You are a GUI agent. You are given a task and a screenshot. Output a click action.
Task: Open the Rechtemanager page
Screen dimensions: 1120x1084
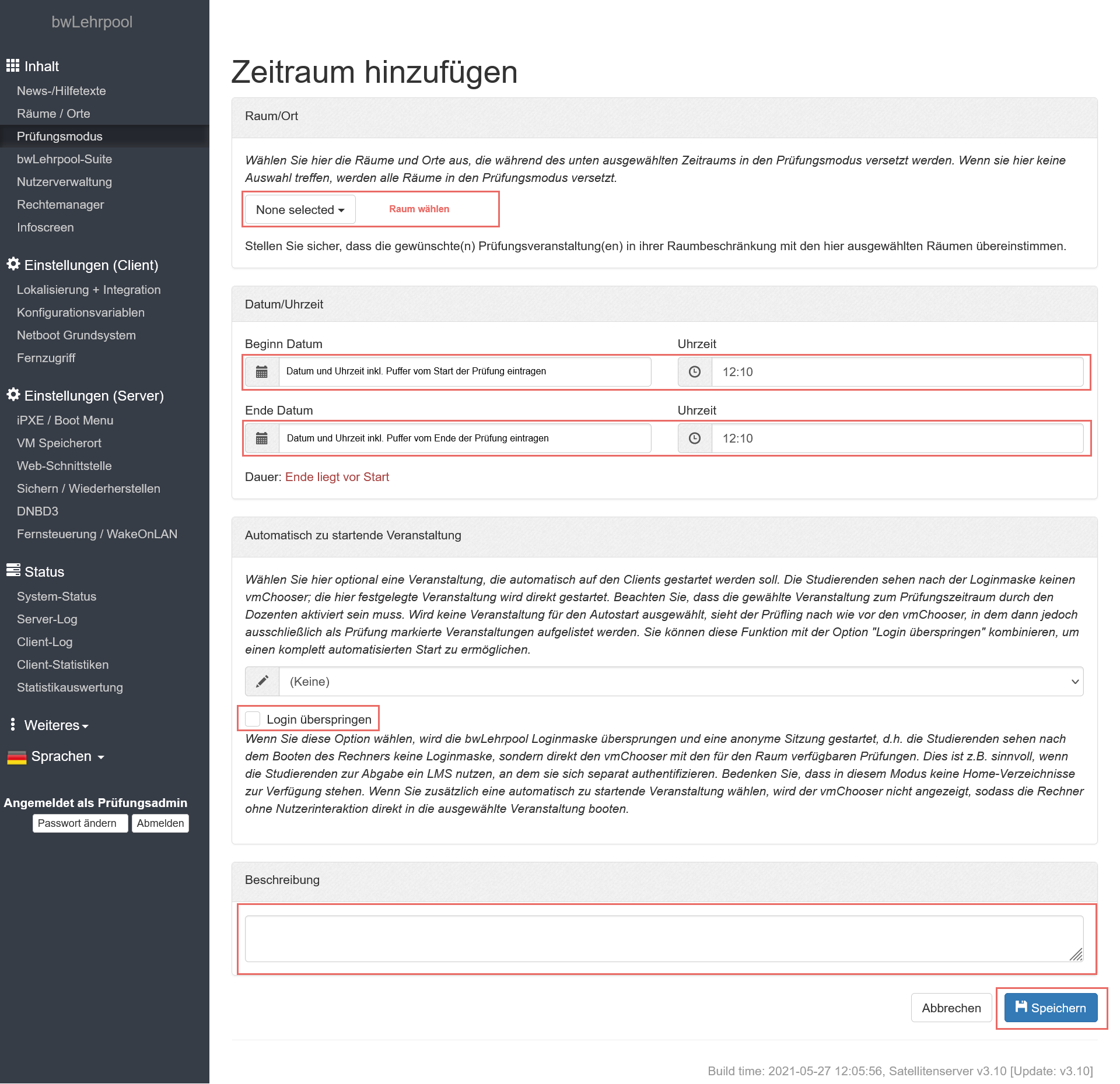[x=60, y=205]
